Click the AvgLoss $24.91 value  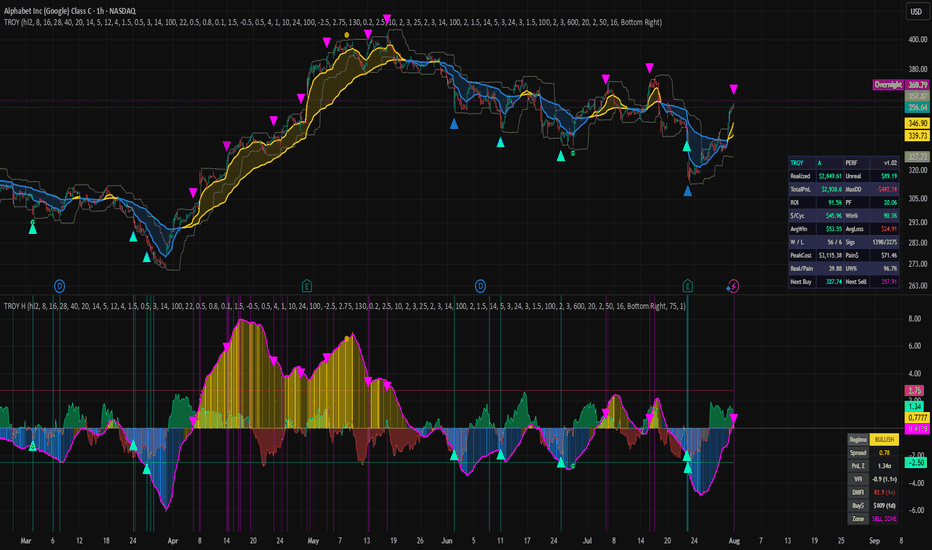click(884, 229)
